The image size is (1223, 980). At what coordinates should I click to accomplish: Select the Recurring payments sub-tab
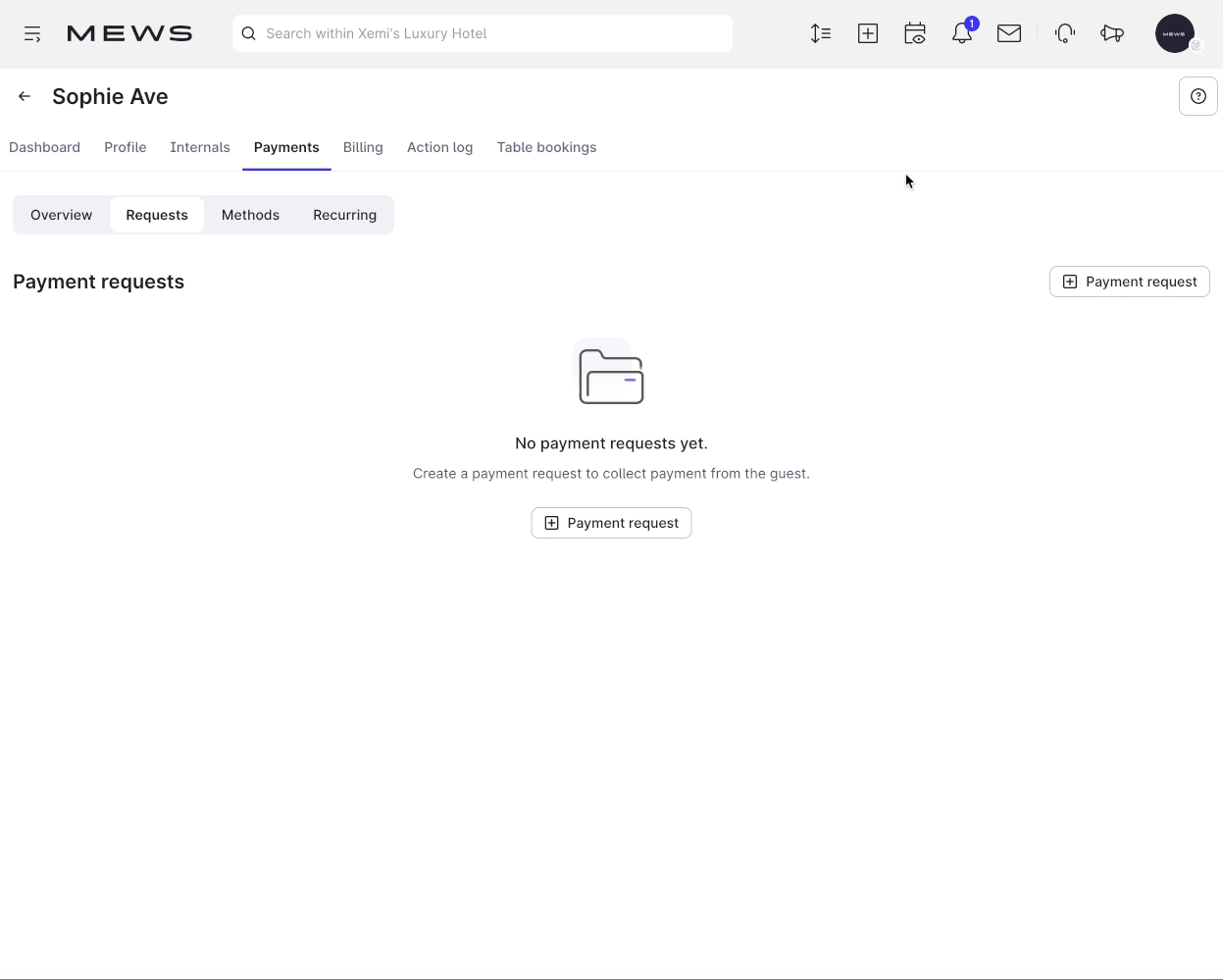(344, 215)
